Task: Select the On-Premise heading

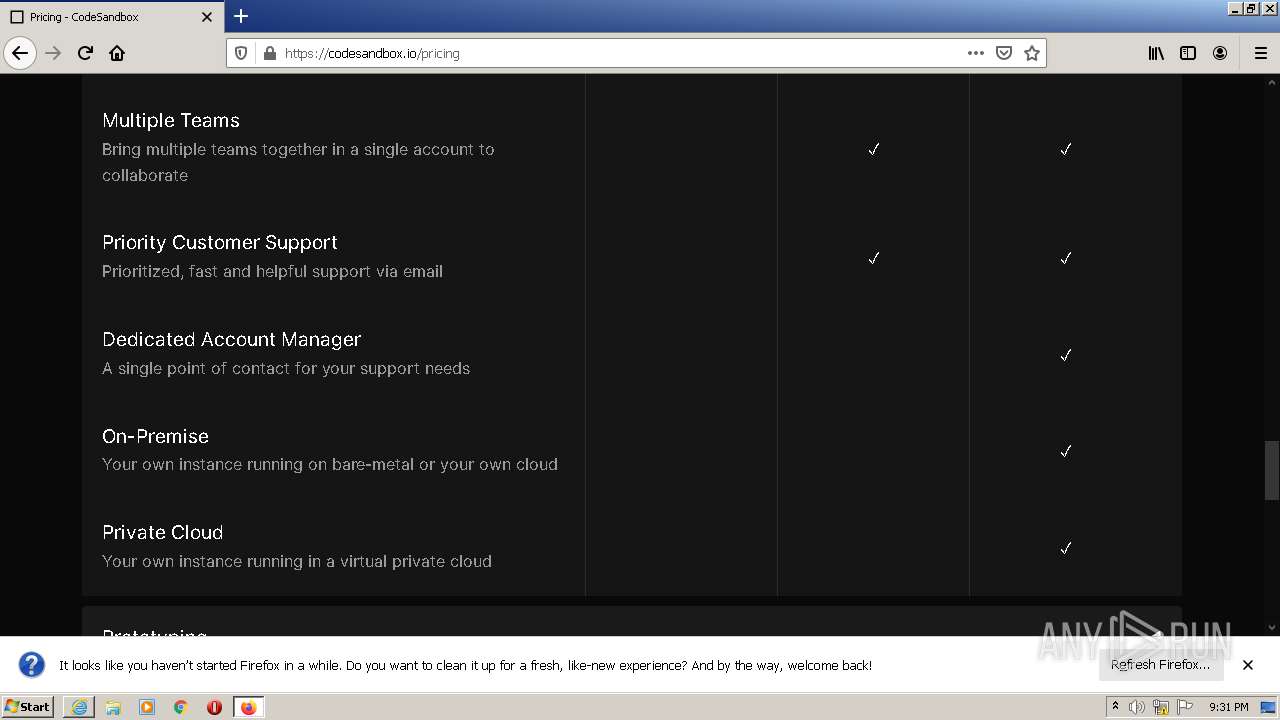Action: pyautogui.click(x=155, y=436)
